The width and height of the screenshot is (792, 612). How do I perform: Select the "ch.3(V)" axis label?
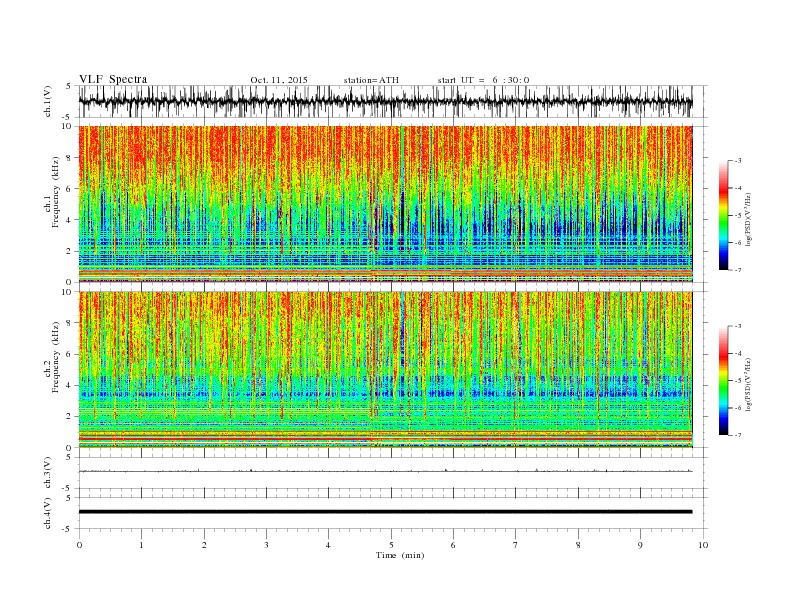[x=48, y=472]
